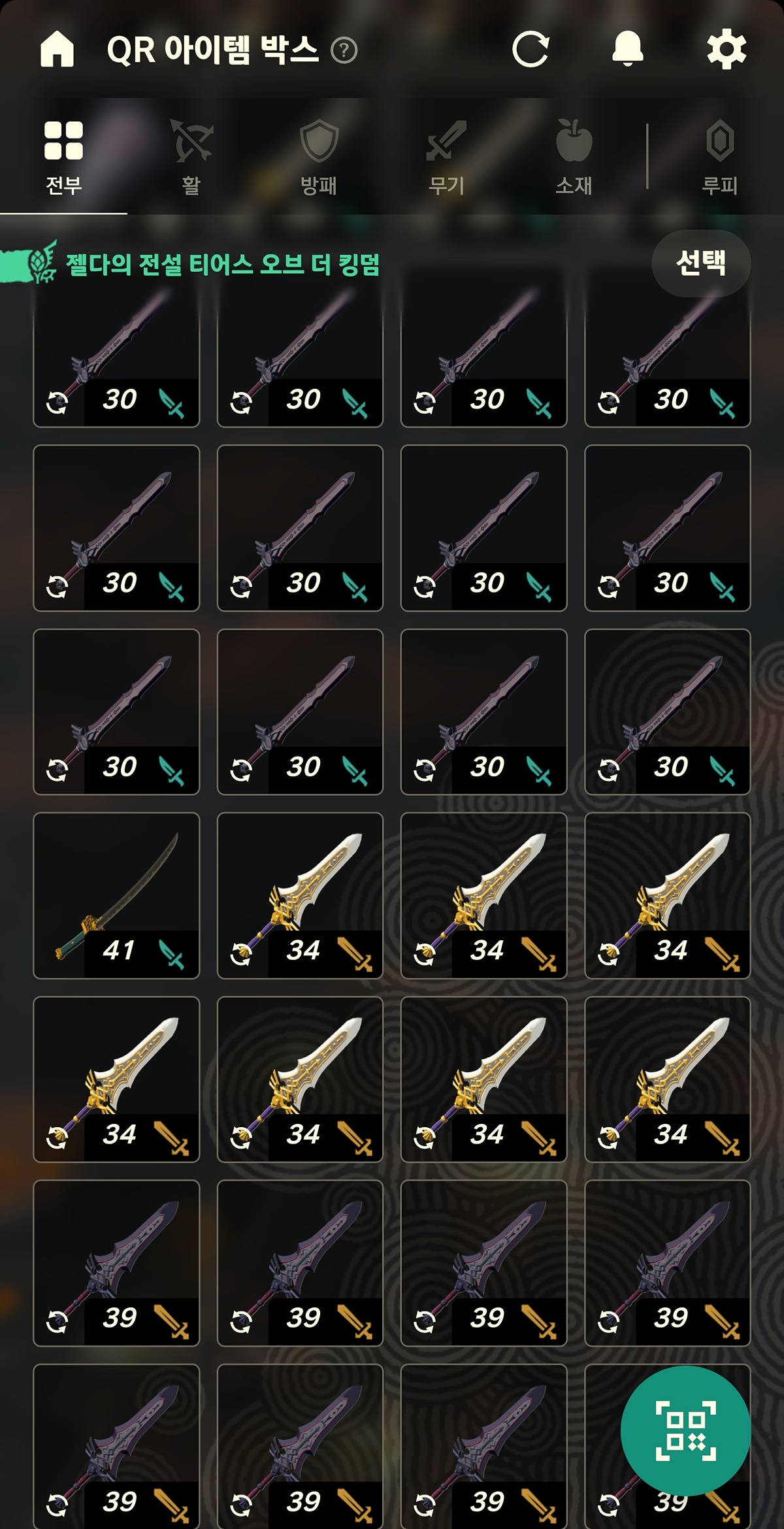Tap the teal sword icon on the 41 item
784x1529 pixels.
click(172, 953)
